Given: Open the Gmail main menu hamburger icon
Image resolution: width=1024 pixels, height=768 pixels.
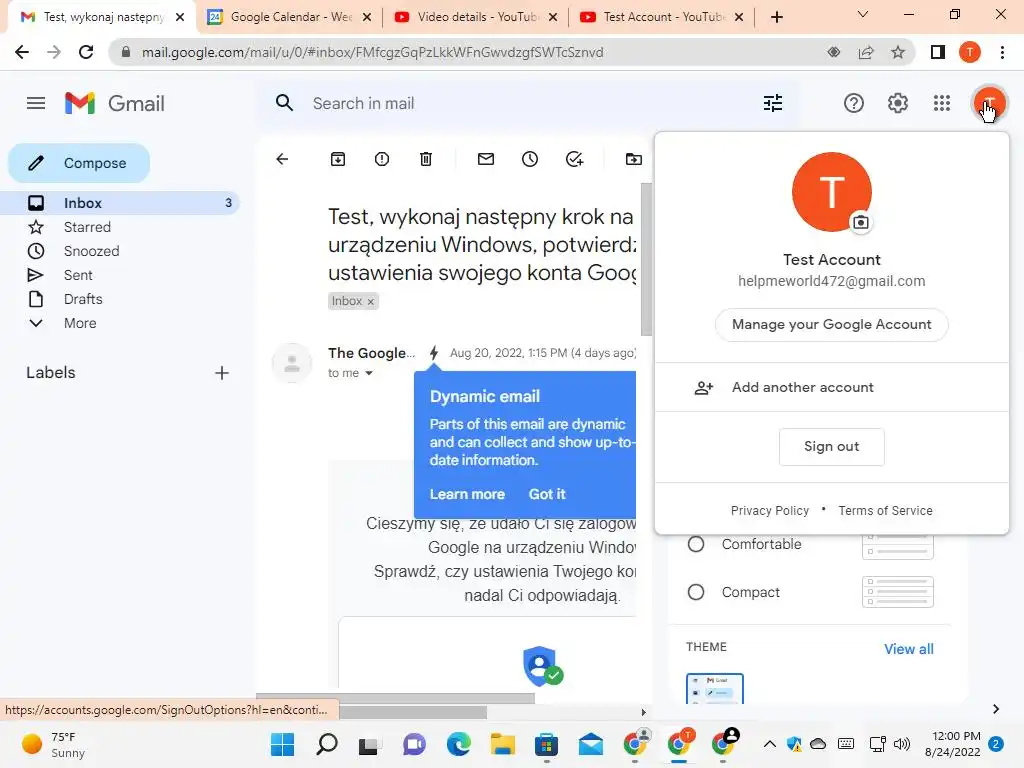Looking at the screenshot, I should coord(36,103).
